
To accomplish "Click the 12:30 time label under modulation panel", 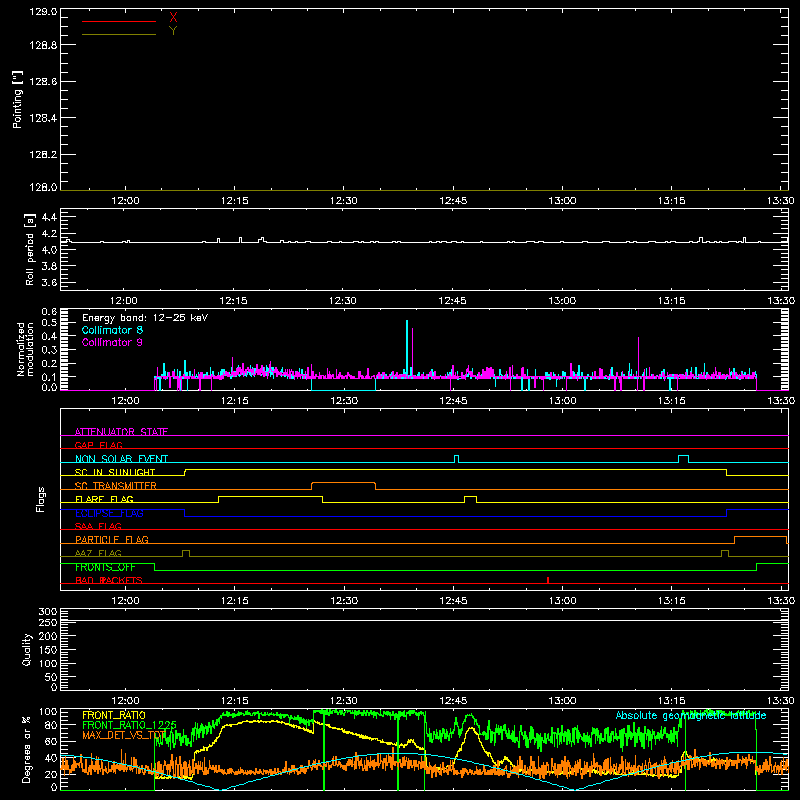I will click(344, 401).
